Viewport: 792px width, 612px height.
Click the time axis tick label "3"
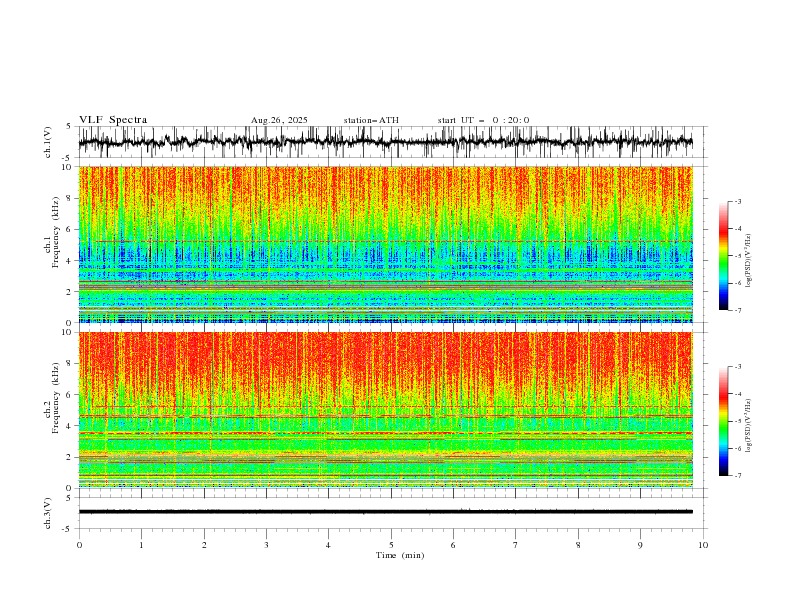(266, 545)
